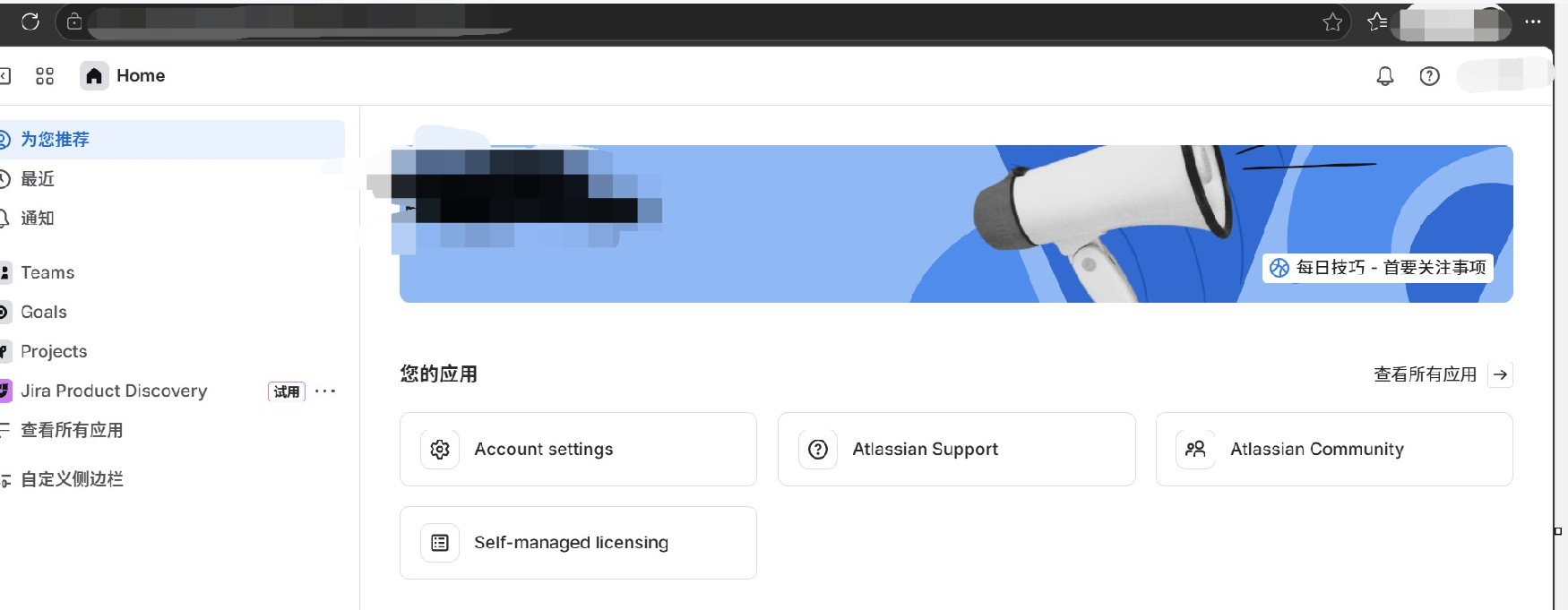Open the help question mark icon
The height and width of the screenshot is (610, 1568).
click(x=1430, y=76)
